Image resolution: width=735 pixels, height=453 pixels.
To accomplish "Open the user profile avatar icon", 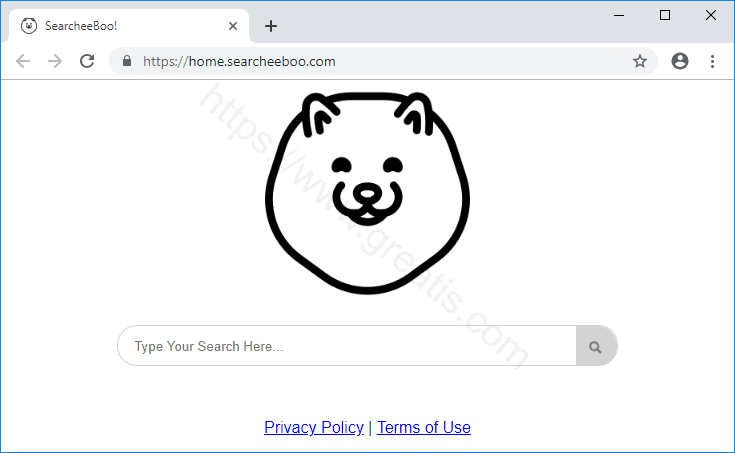I will click(680, 61).
